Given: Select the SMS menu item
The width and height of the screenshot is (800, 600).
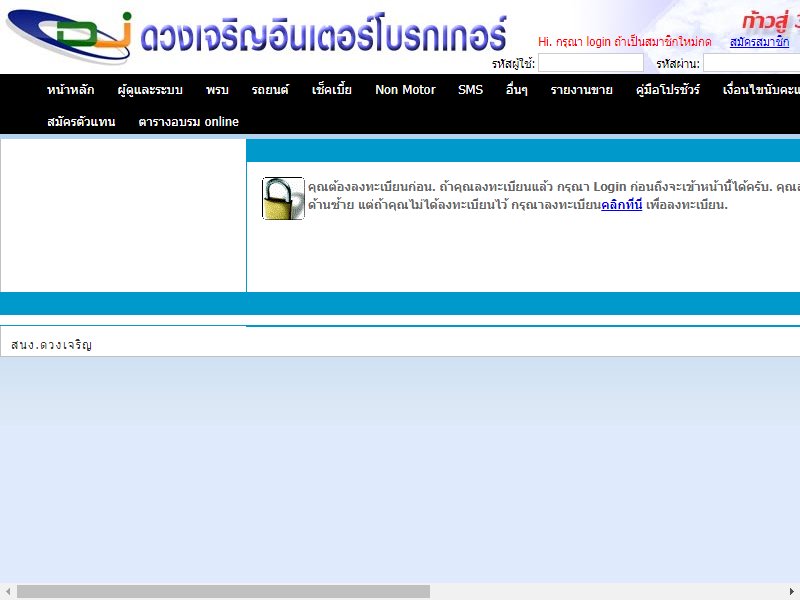Looking at the screenshot, I should coord(470,90).
